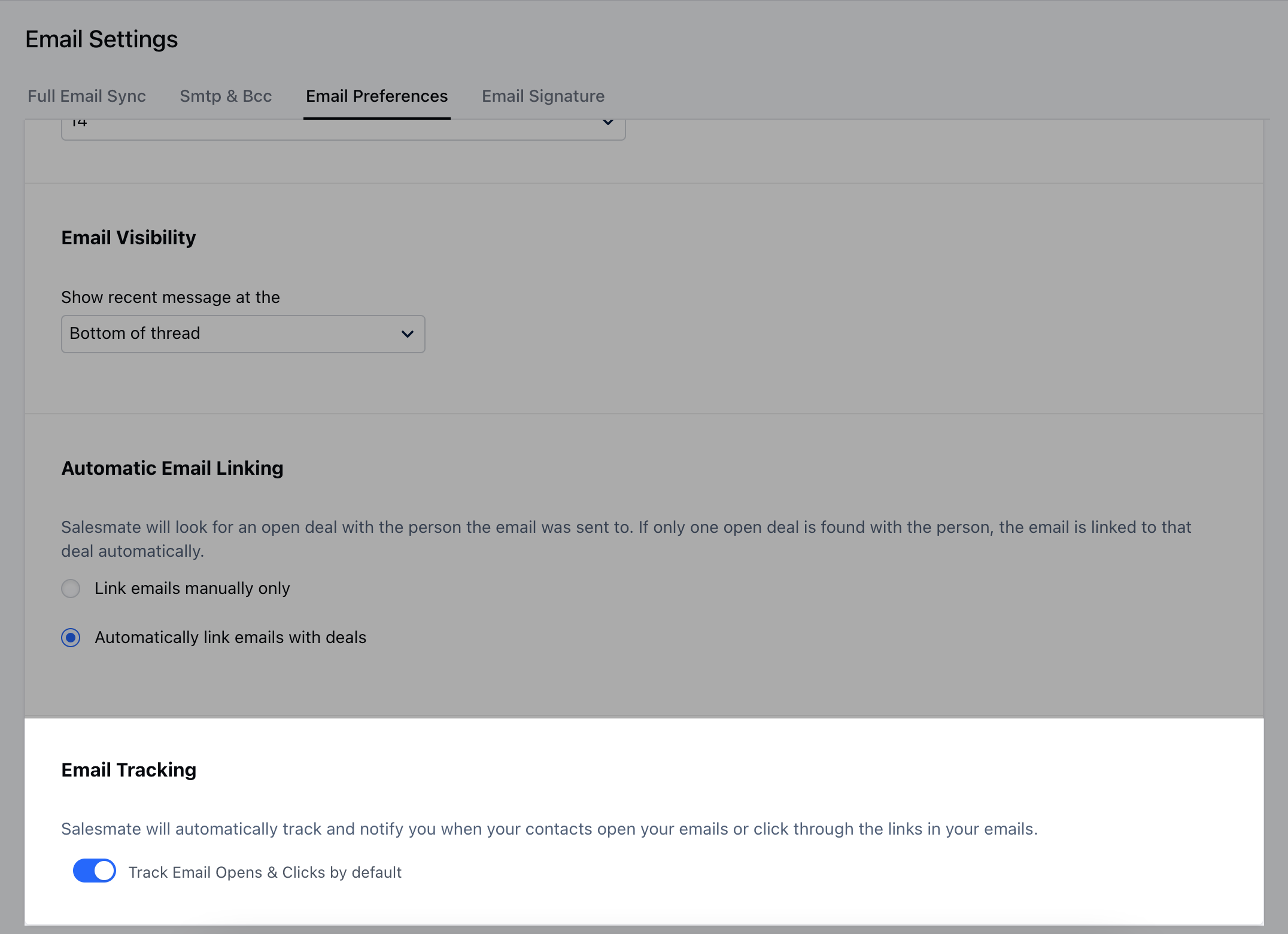The height and width of the screenshot is (934, 1288).
Task: Select Link emails manually only radio
Action: coord(71,589)
